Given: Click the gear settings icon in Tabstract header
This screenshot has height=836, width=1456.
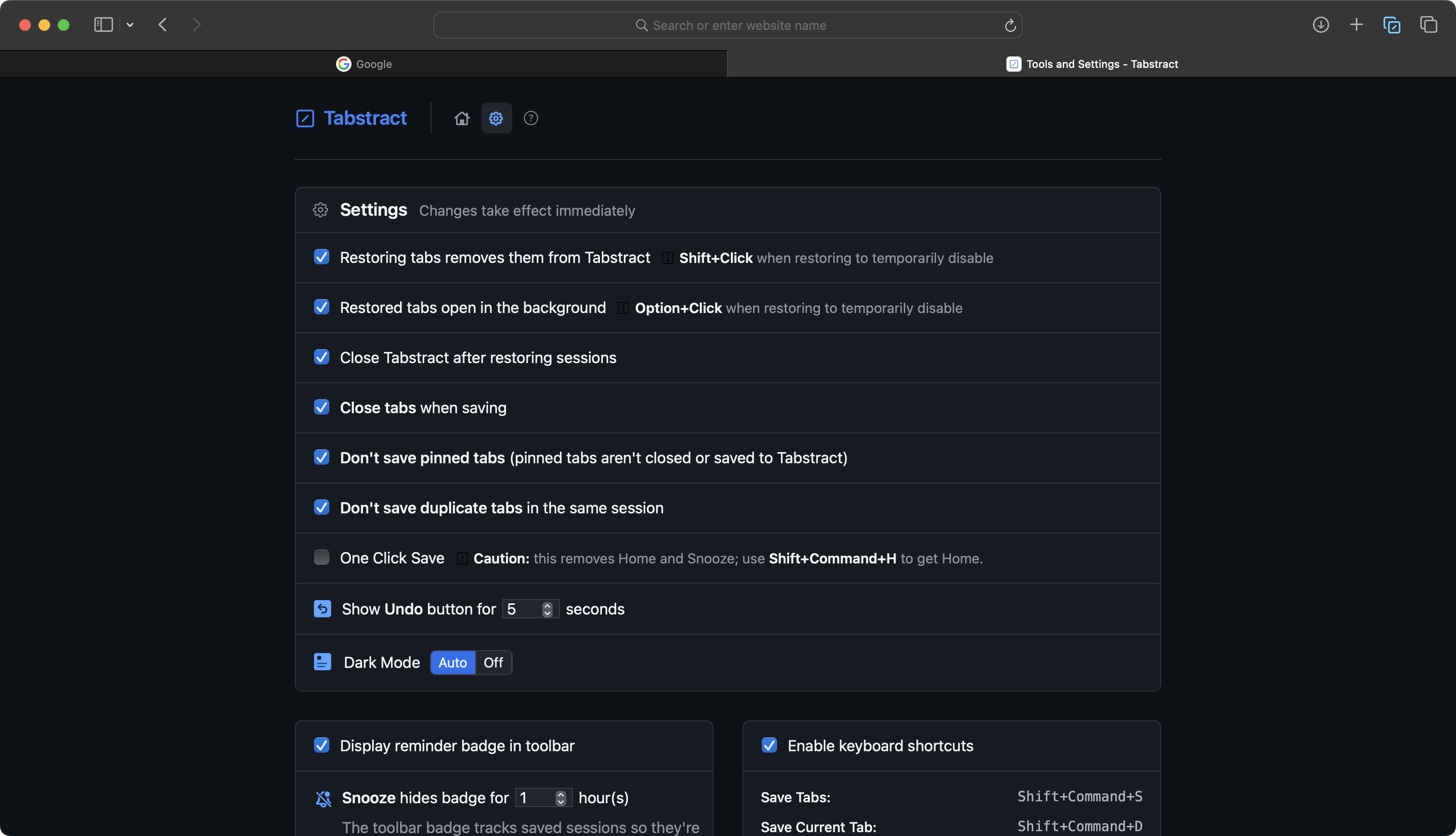Looking at the screenshot, I should pyautogui.click(x=496, y=118).
